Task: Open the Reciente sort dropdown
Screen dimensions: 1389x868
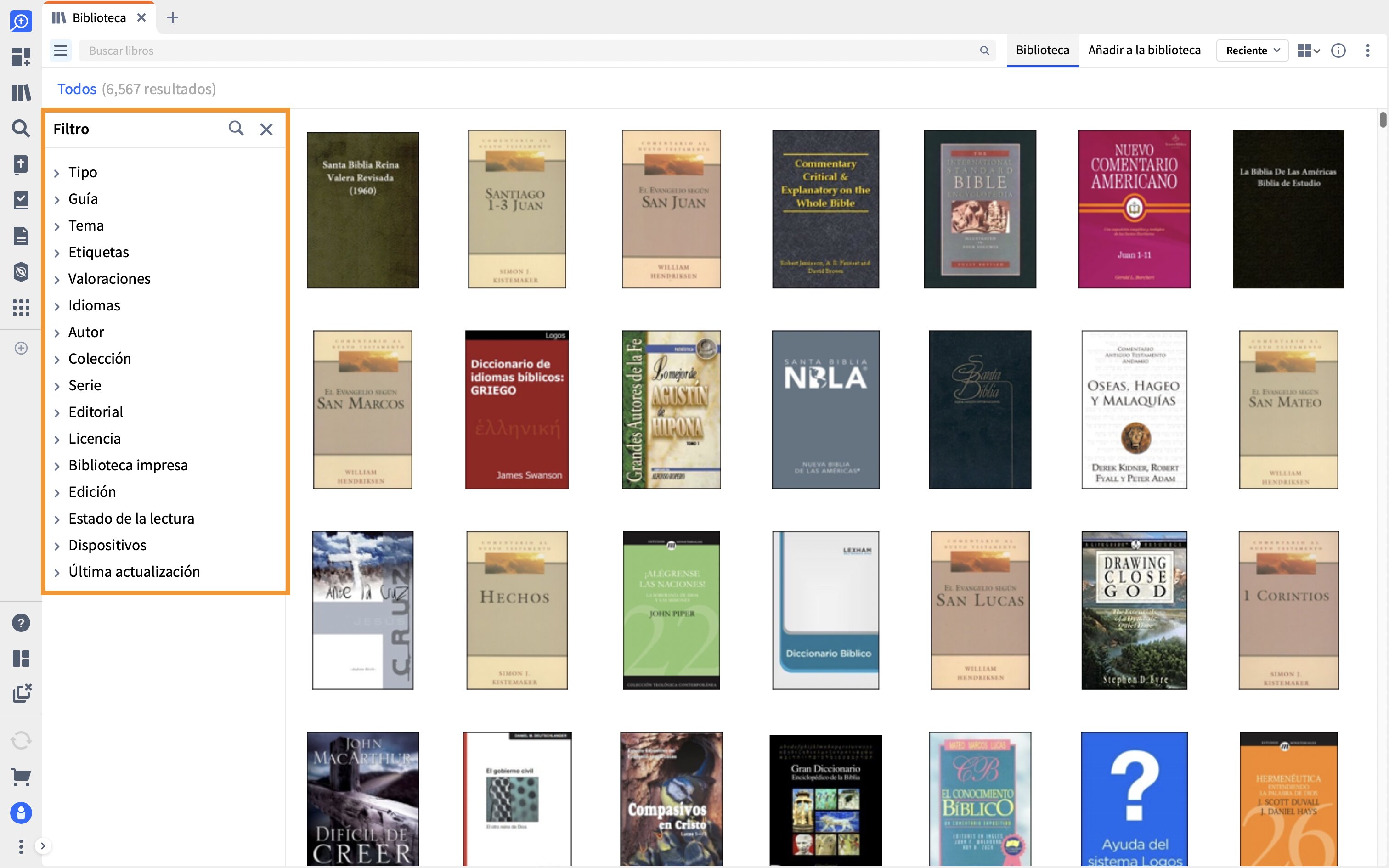Action: pos(1253,51)
